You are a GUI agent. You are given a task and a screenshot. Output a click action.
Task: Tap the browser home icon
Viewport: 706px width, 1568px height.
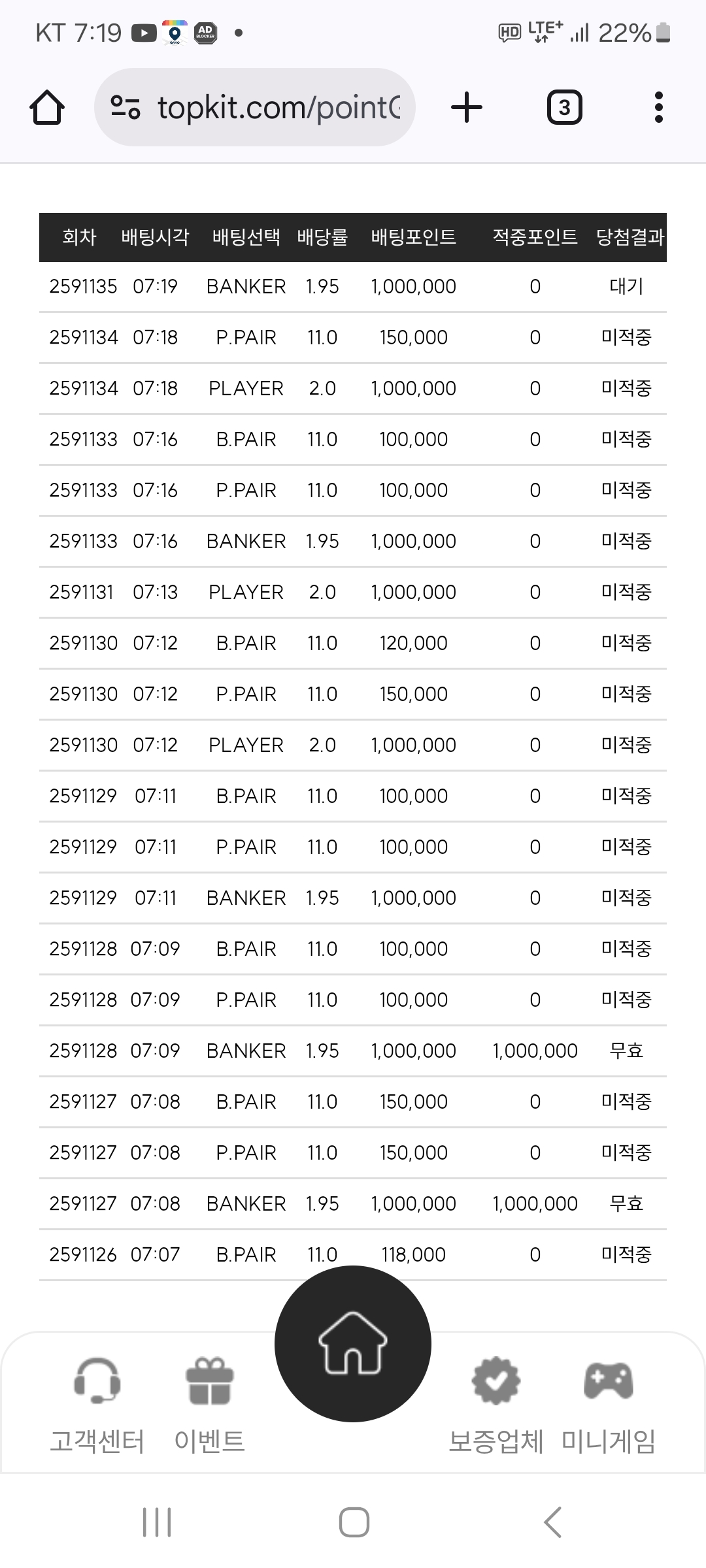(47, 107)
